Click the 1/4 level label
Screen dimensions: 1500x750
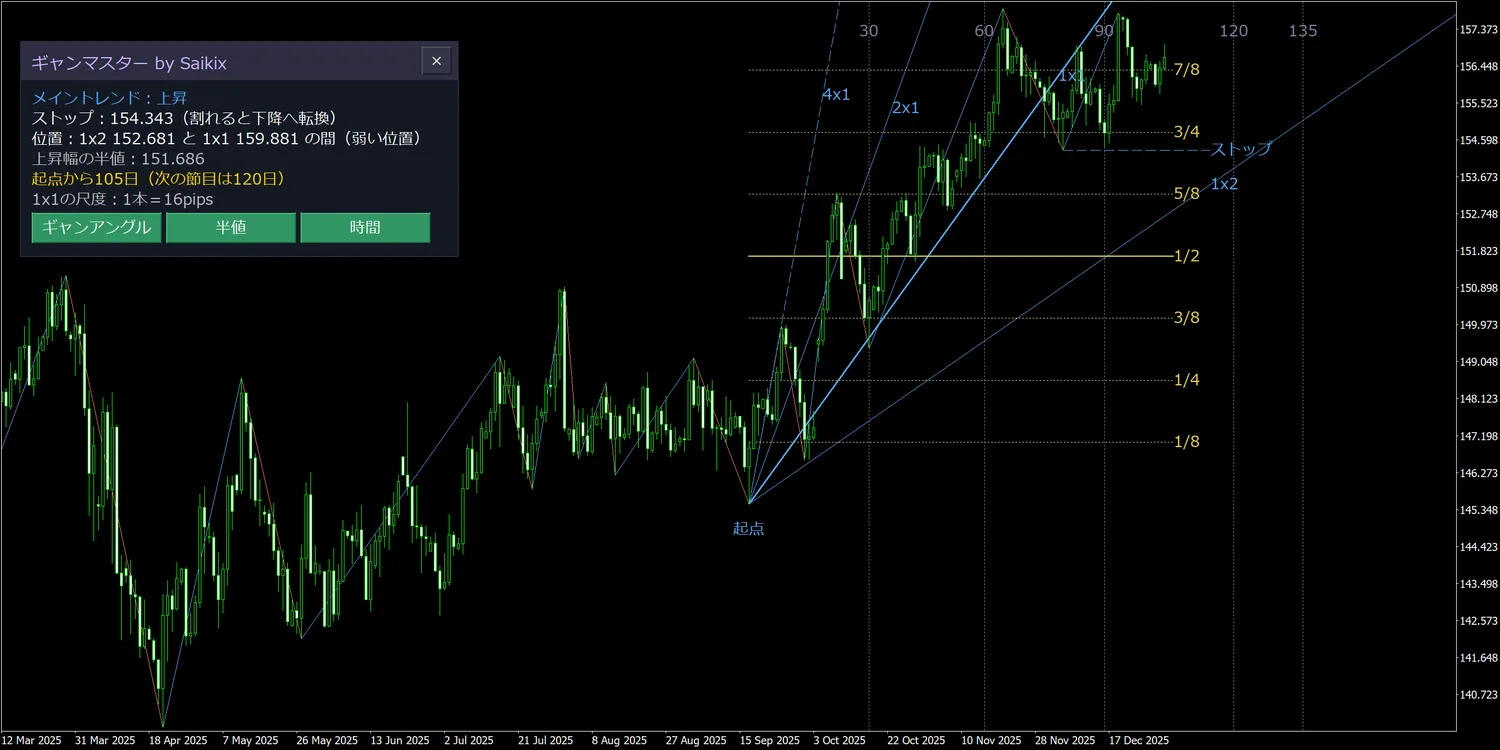(1187, 380)
